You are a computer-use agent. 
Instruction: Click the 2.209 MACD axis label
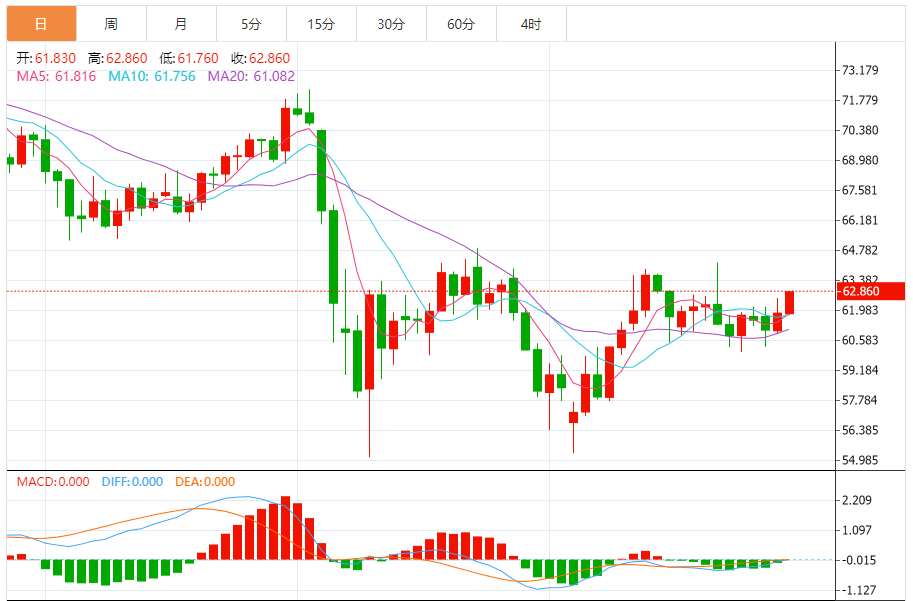pyautogui.click(x=857, y=500)
